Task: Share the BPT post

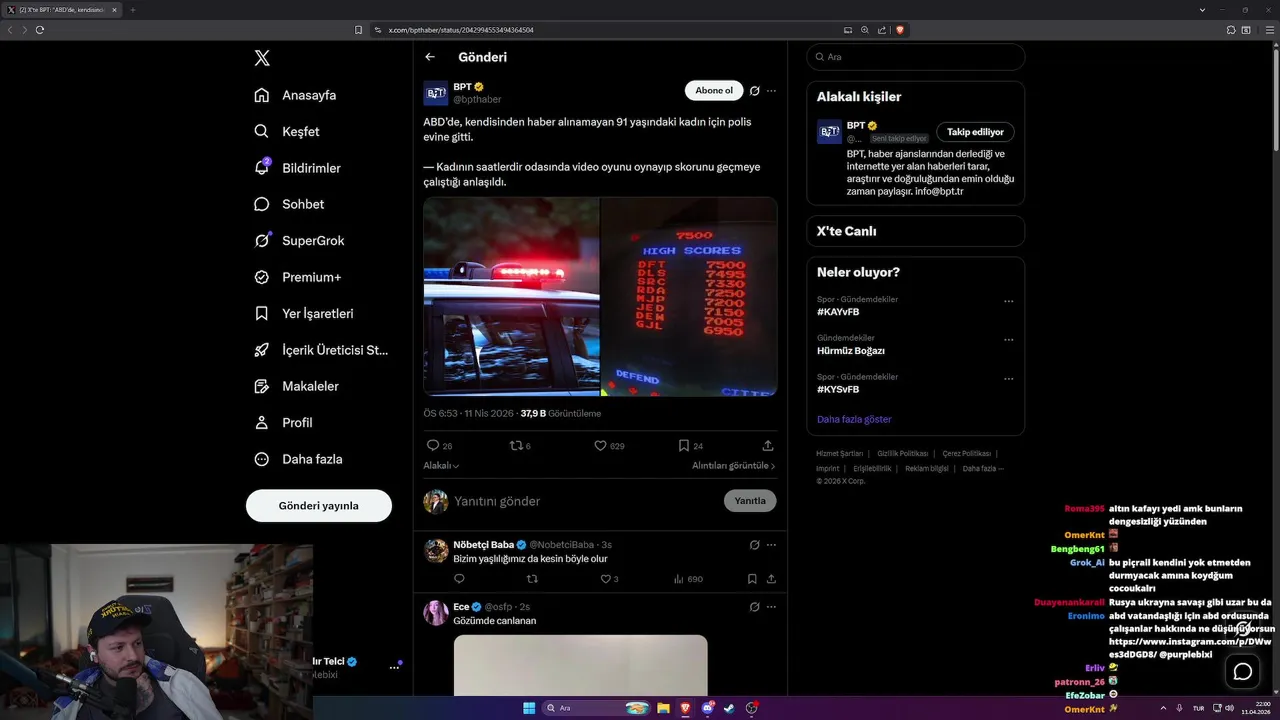Action: click(768, 445)
